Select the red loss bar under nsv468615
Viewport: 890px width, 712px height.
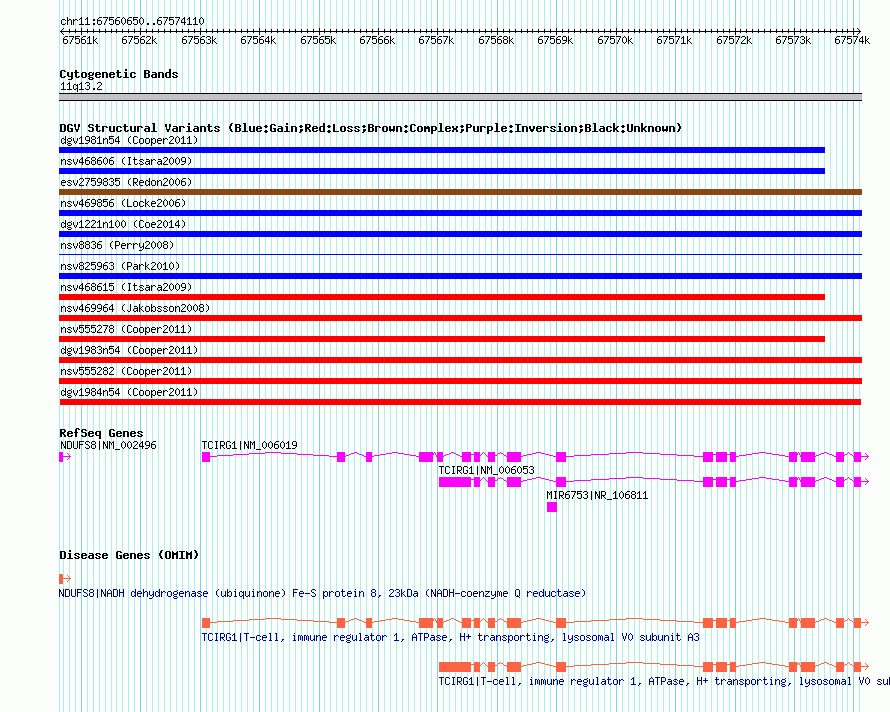(x=442, y=298)
